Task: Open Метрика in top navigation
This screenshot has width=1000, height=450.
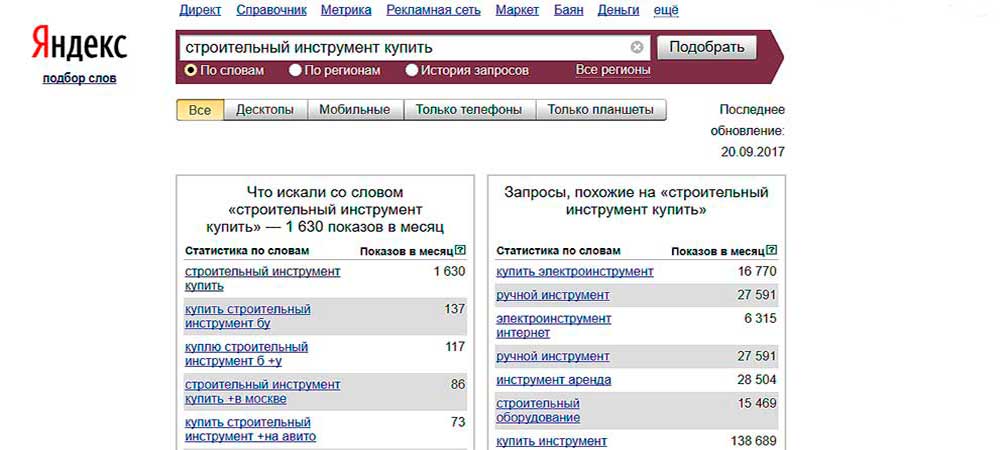Action: (x=346, y=10)
